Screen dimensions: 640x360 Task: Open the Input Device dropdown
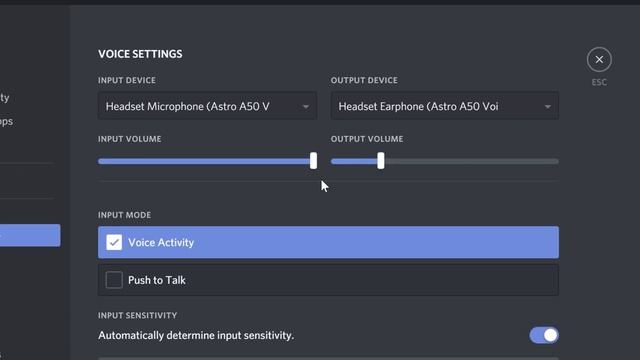click(207, 106)
